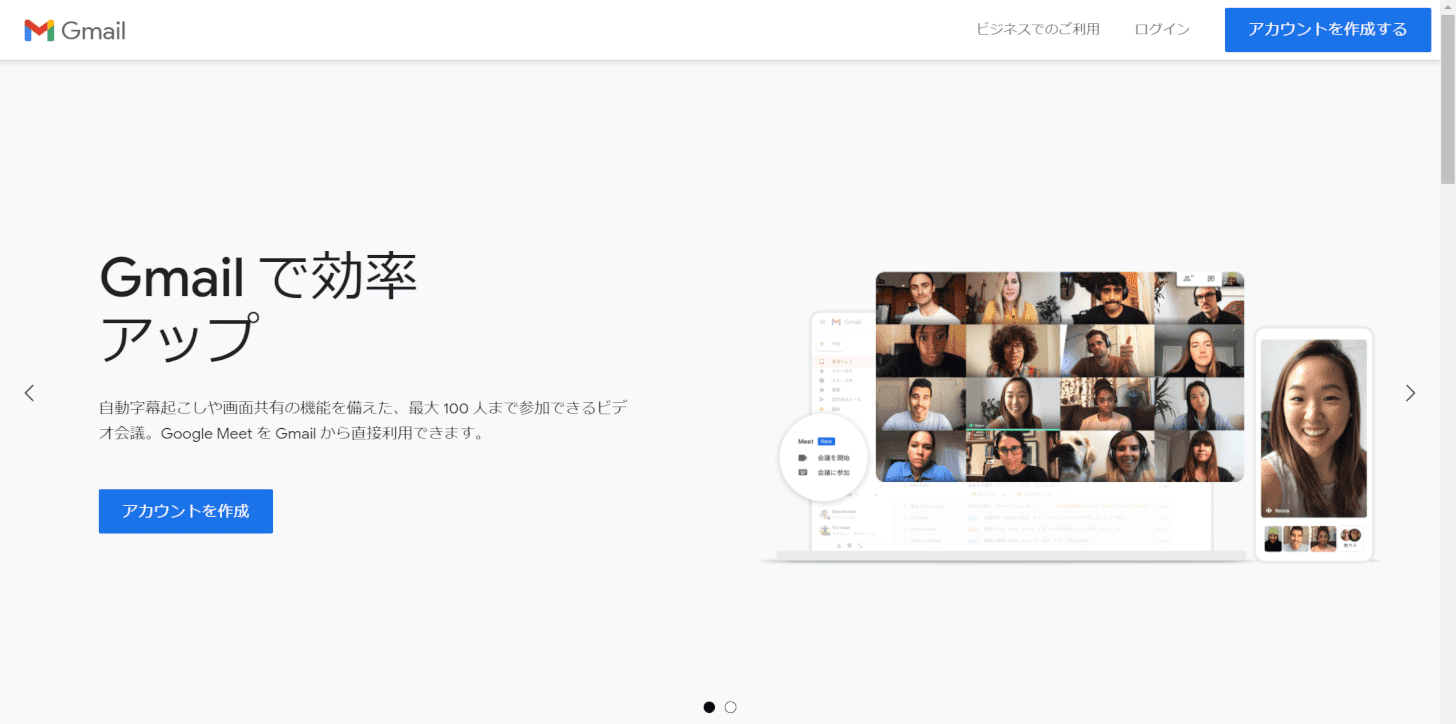Open the ログイン link
Screen dimensions: 1456x724
1162,29
